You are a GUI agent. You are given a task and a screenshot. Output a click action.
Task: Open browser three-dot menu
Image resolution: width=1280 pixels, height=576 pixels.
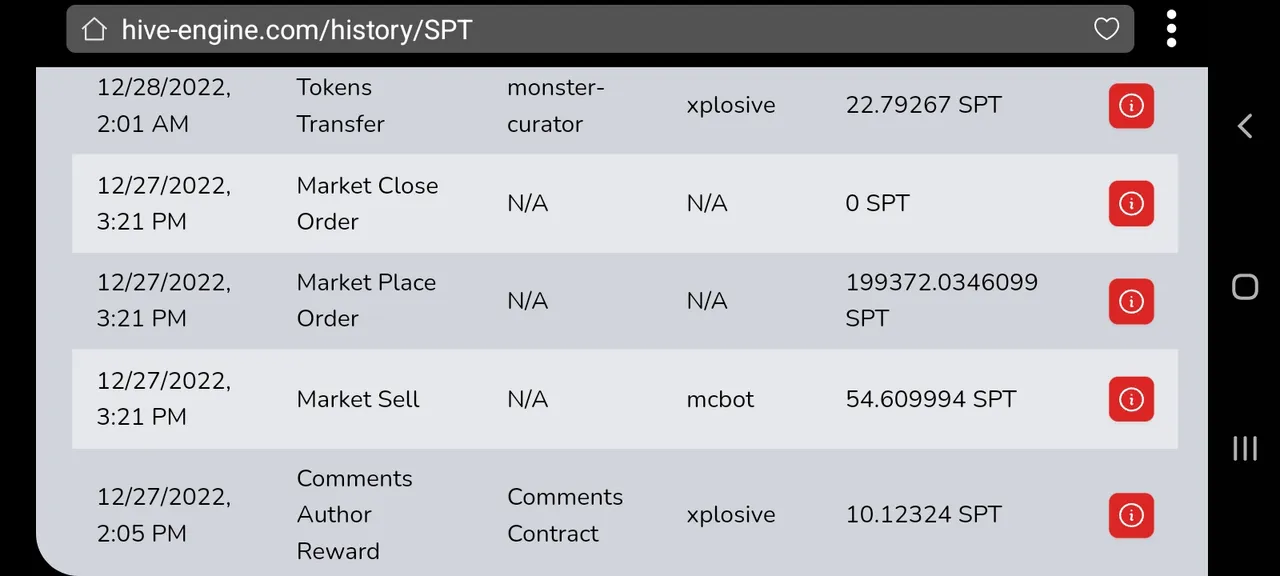coord(1171,30)
